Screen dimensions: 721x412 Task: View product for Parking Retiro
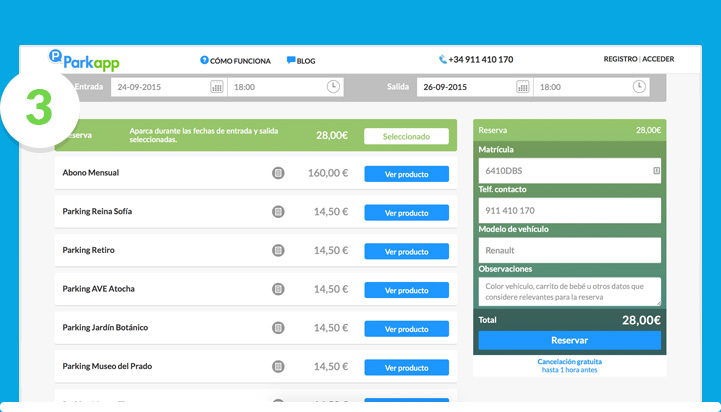[x=406, y=251]
